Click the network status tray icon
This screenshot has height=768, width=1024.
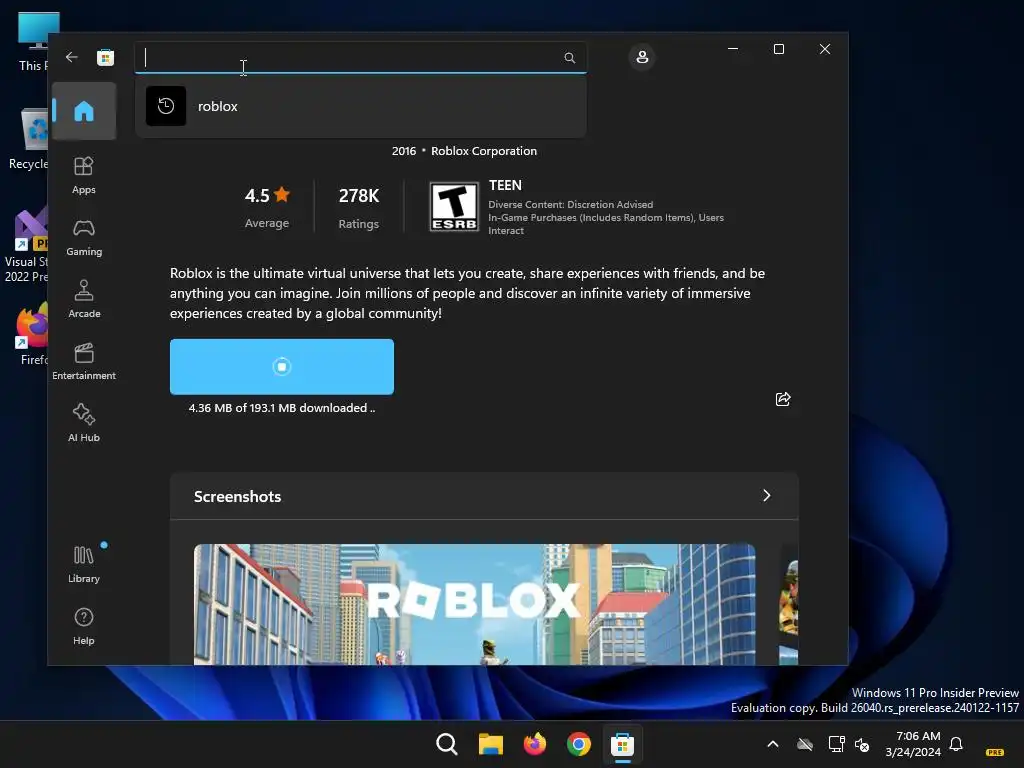836,744
